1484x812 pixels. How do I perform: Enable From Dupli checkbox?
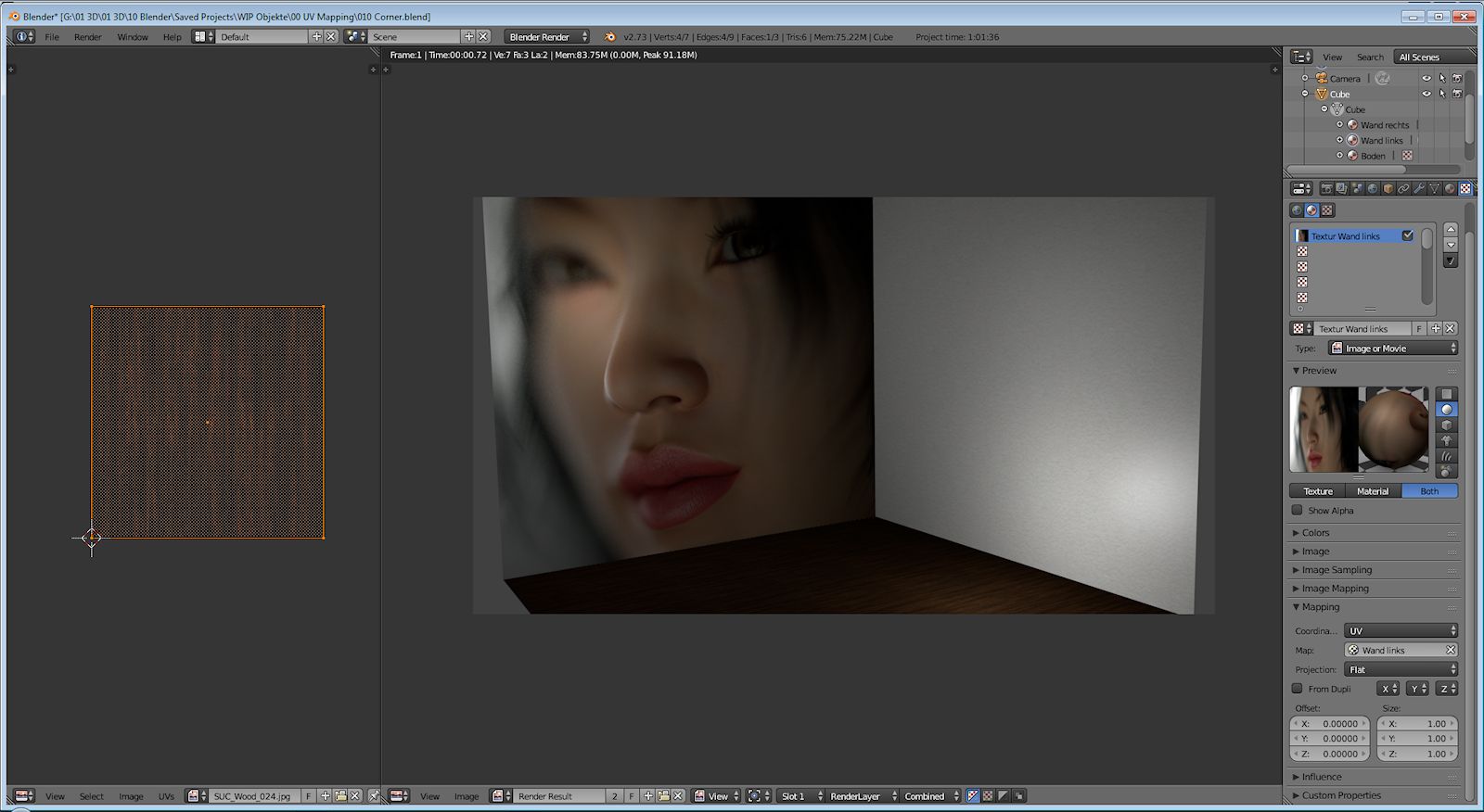click(1297, 689)
